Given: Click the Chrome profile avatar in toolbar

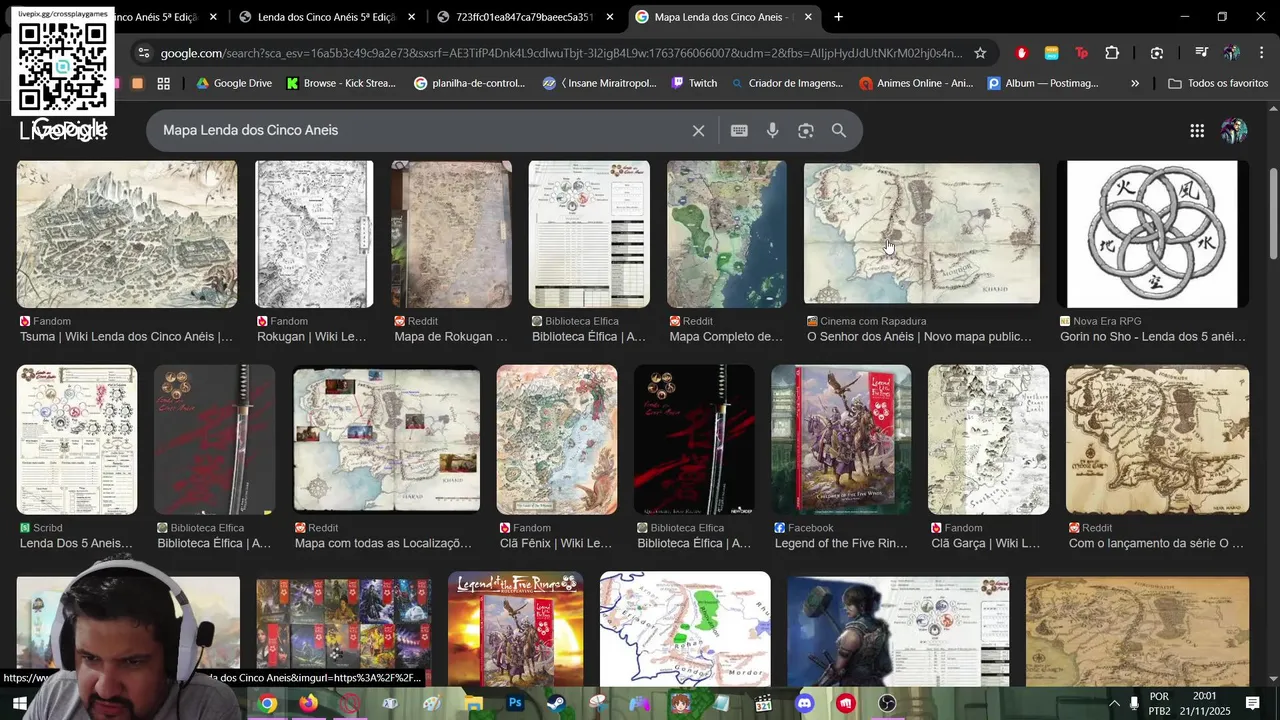Looking at the screenshot, I should coord(1232,53).
